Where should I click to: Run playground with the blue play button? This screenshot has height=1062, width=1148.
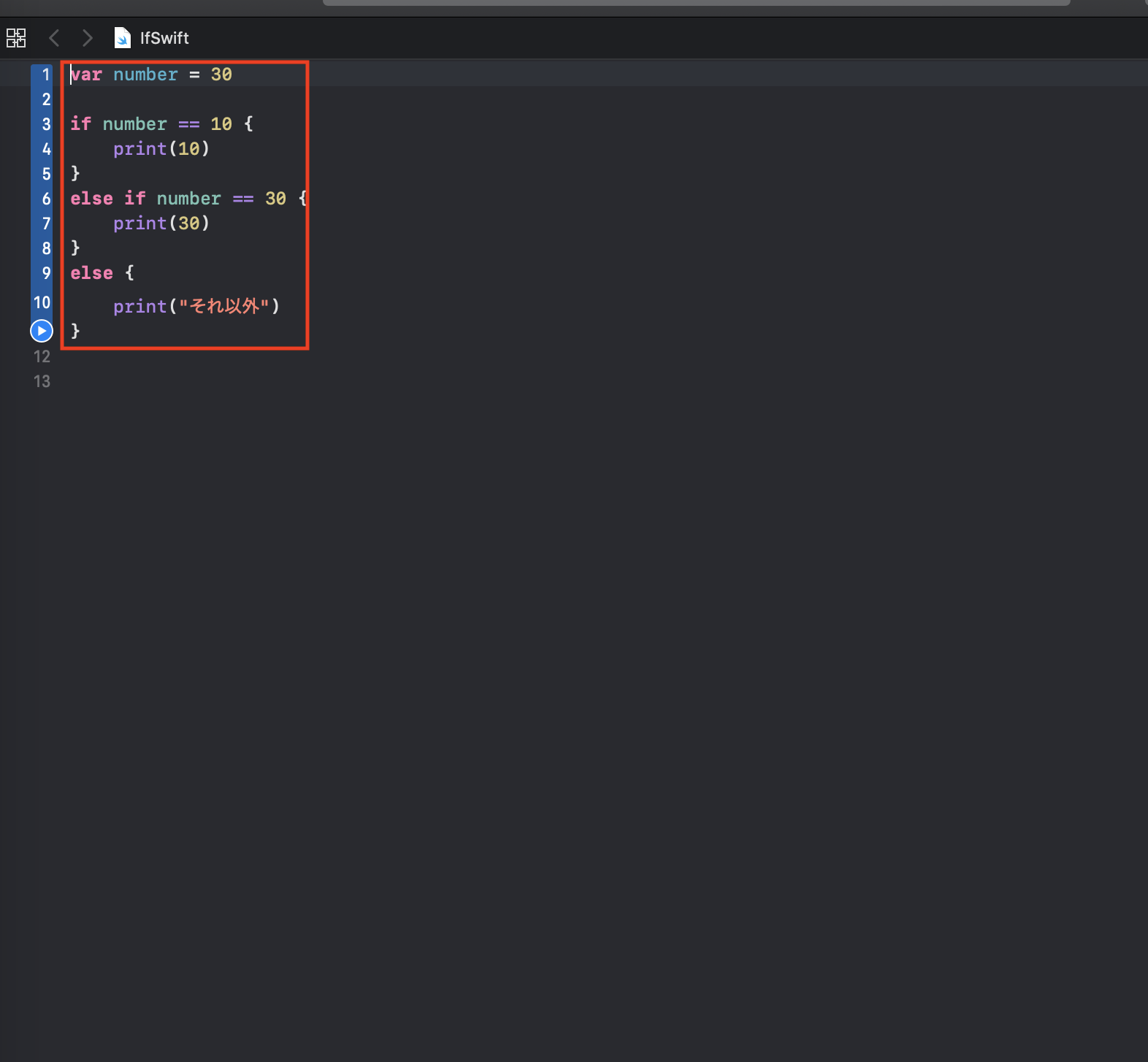coord(42,331)
